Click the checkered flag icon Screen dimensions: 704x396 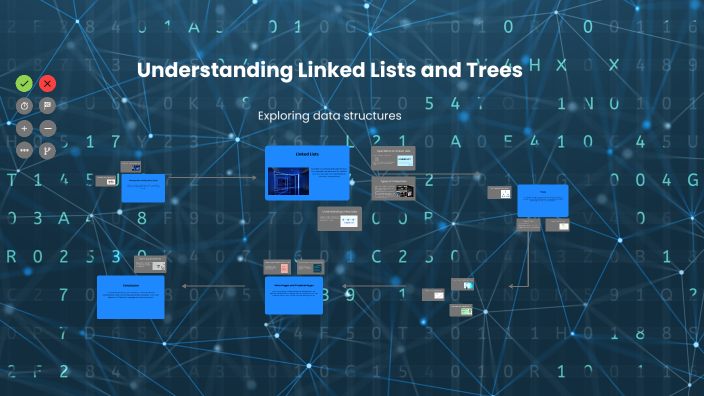point(47,106)
